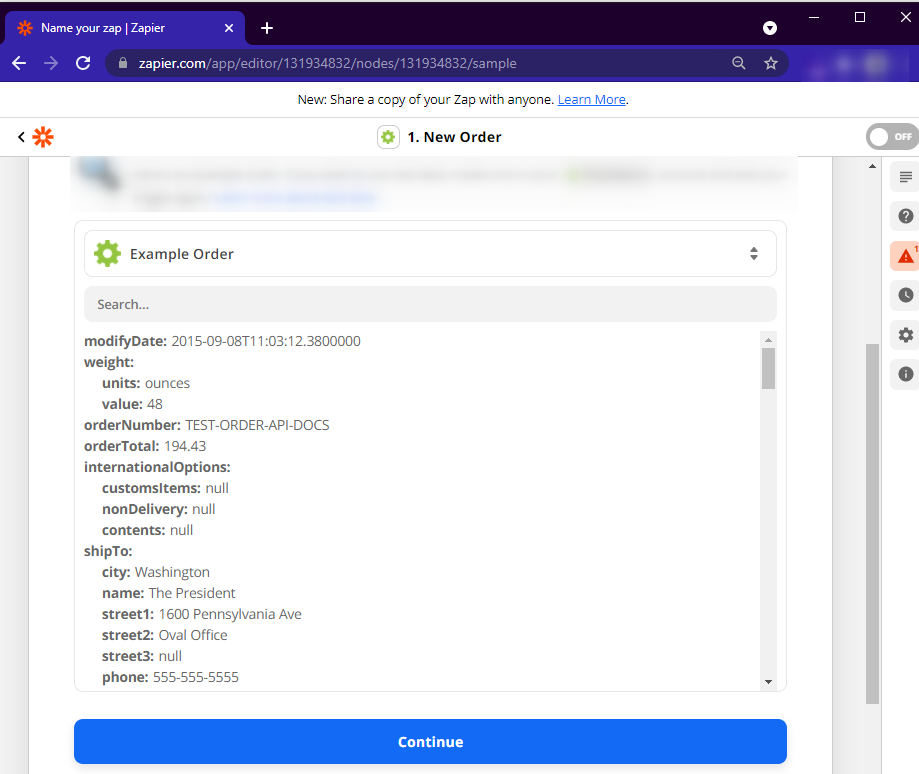Click the Example Order up-down arrows
This screenshot has height=774, width=919.
coord(754,254)
